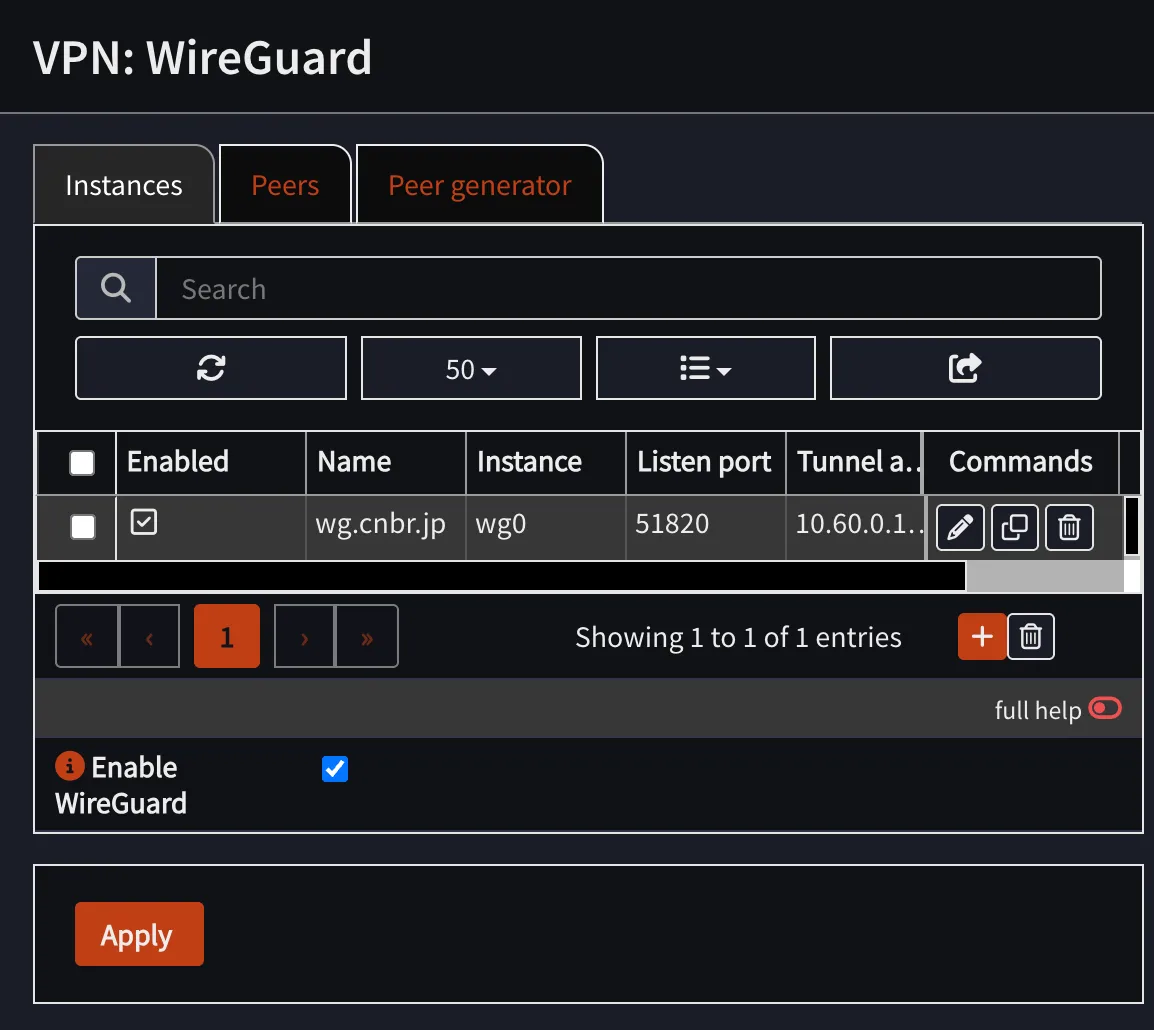
Task: Refresh the instances list
Action: coord(210,368)
